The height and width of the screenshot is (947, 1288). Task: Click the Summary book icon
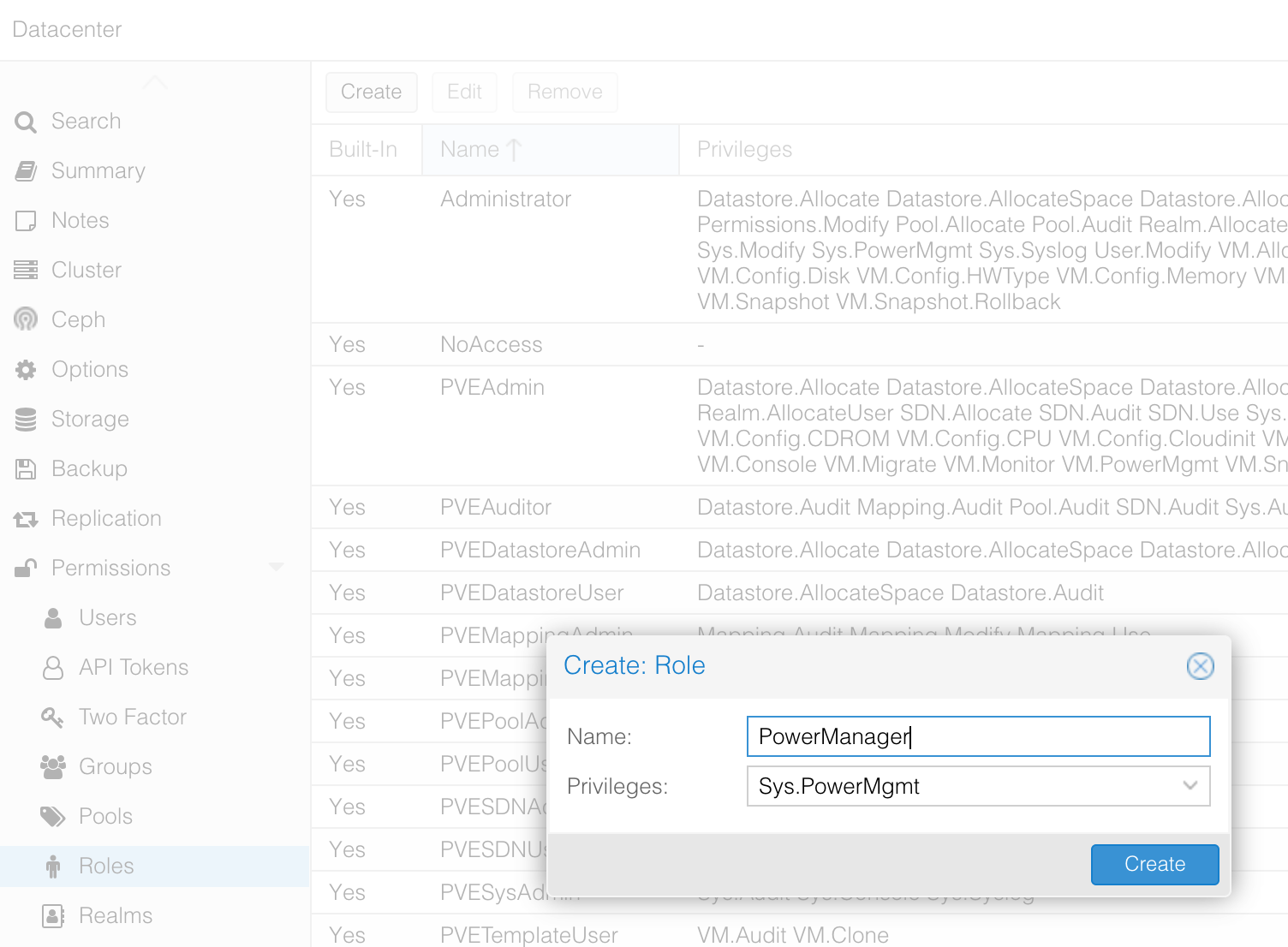coord(26,171)
